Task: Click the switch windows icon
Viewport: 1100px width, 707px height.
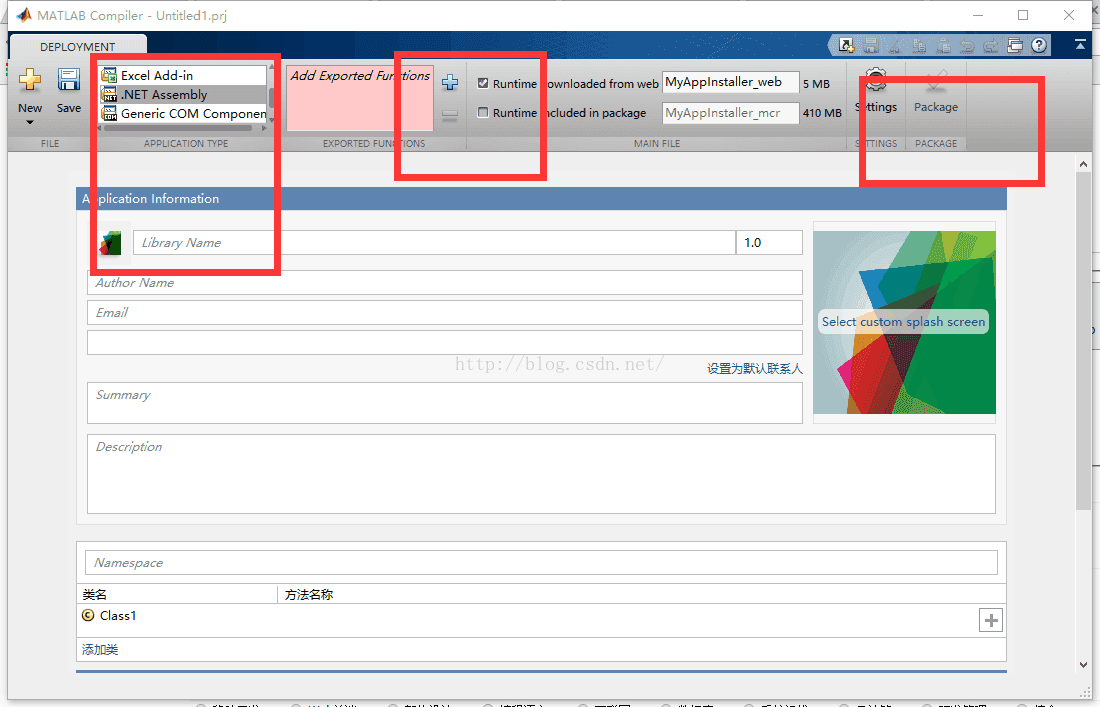Action: point(1015,46)
